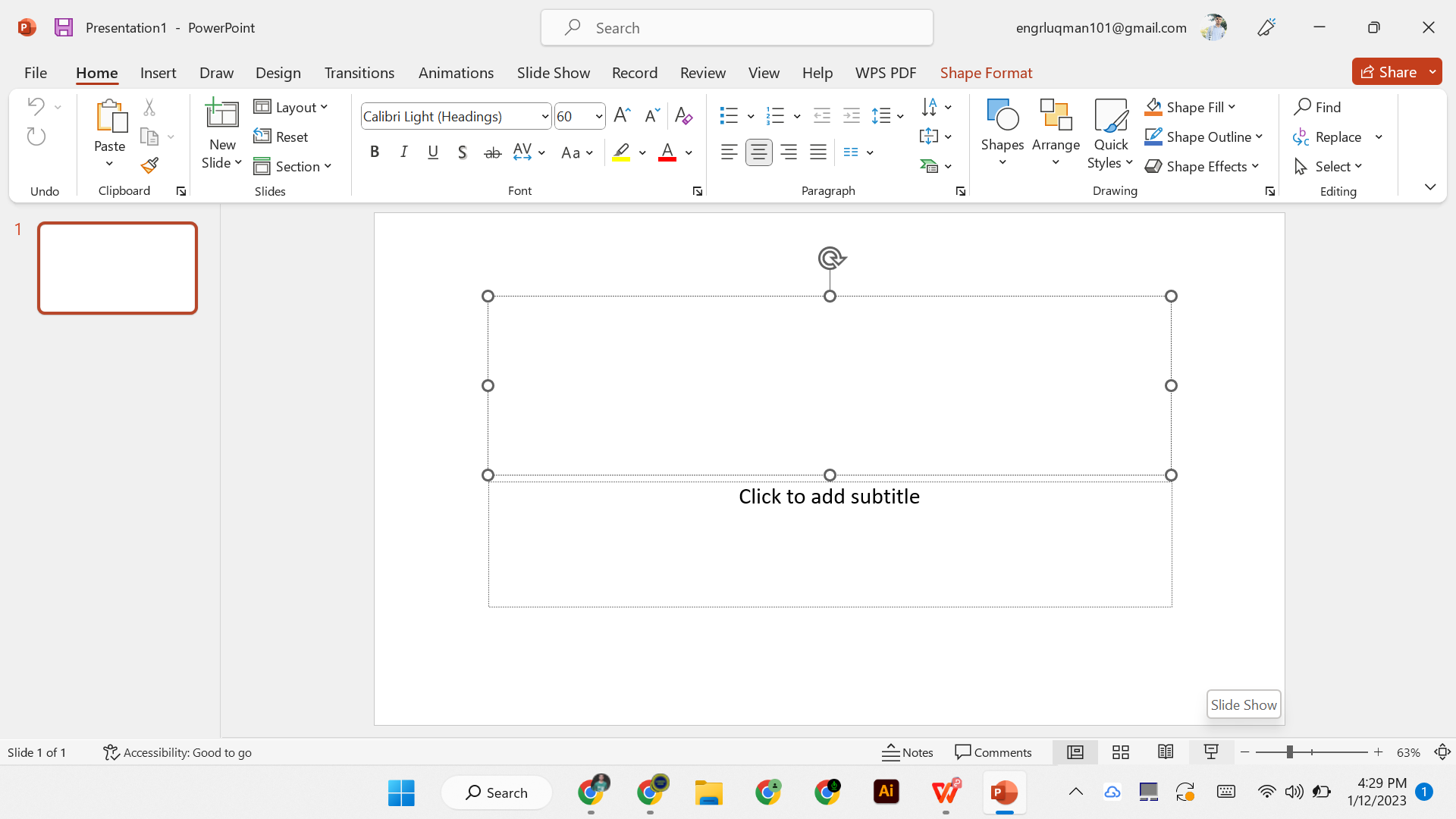1456x819 pixels.
Task: Increase list indent level
Action: (x=852, y=115)
